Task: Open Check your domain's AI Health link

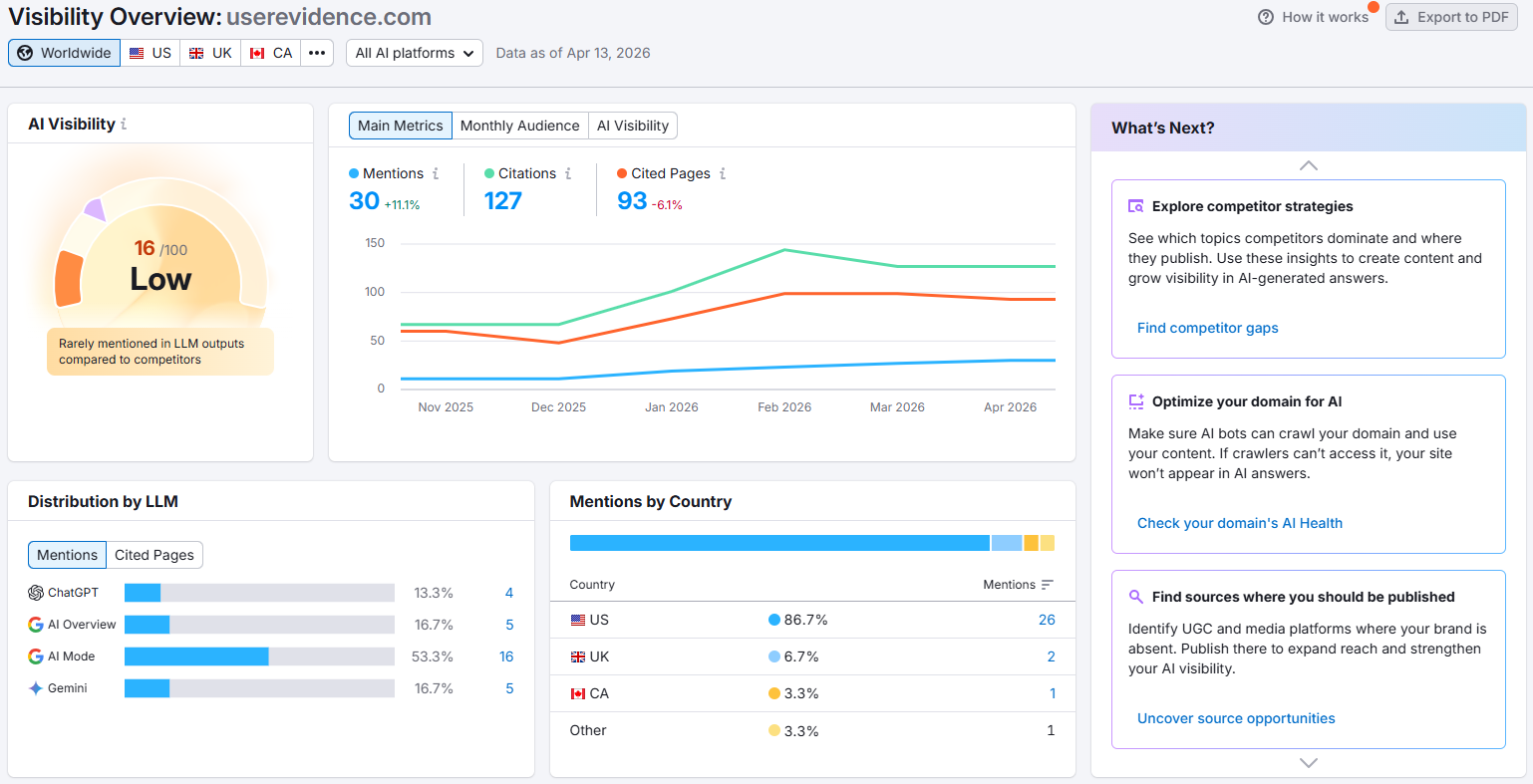Action: tap(1240, 523)
